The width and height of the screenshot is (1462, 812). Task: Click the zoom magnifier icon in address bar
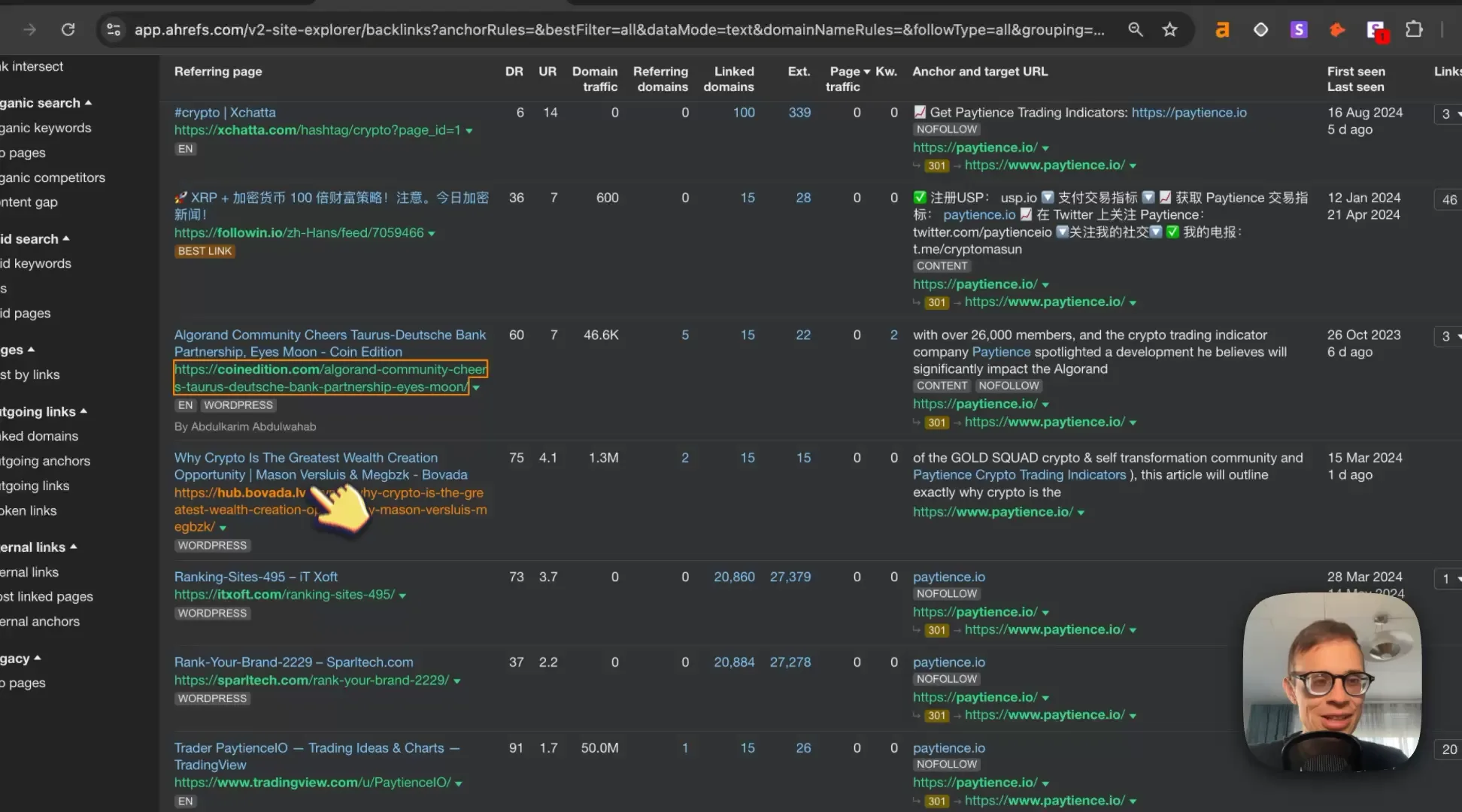tap(1136, 29)
